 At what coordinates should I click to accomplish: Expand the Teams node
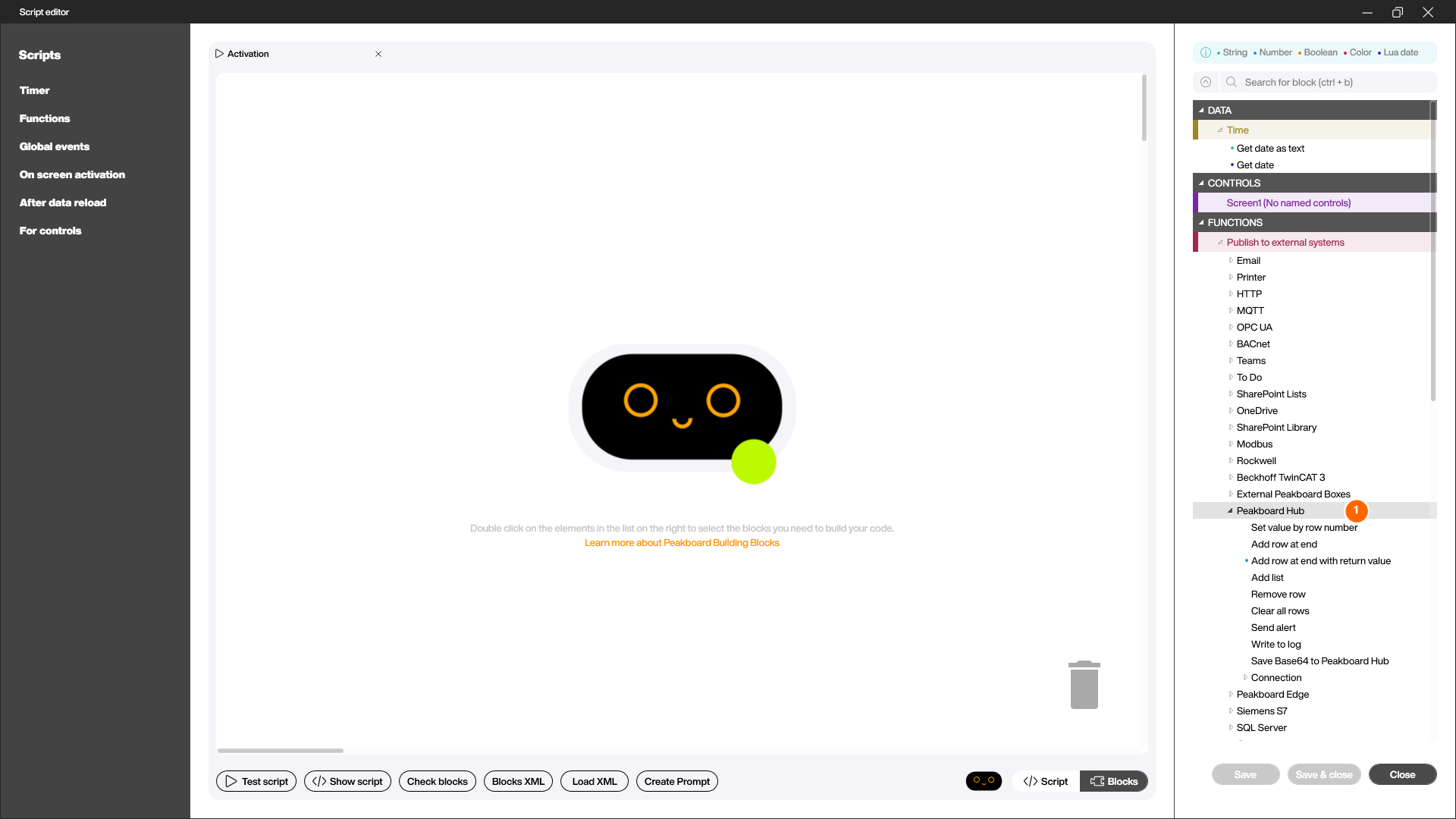click(1231, 360)
